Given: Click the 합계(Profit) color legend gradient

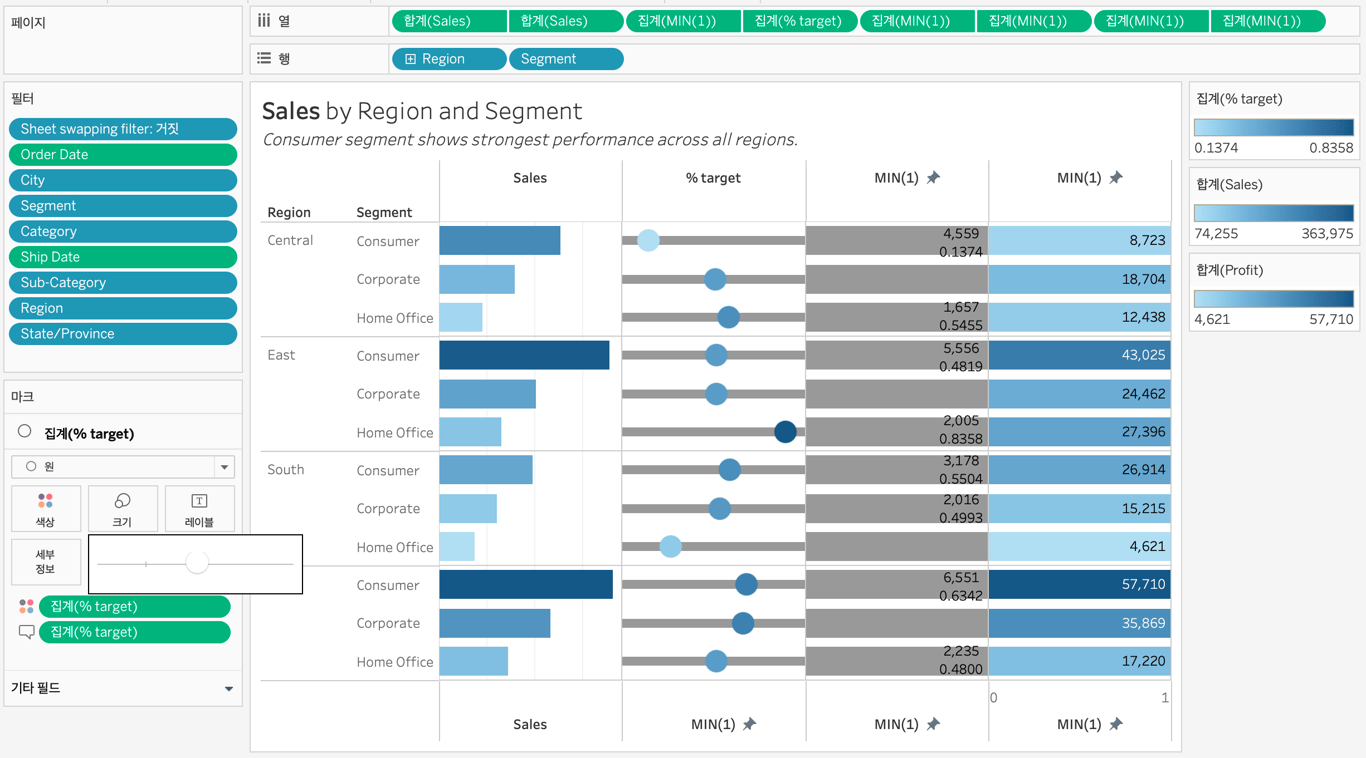Looking at the screenshot, I should coord(1273,299).
